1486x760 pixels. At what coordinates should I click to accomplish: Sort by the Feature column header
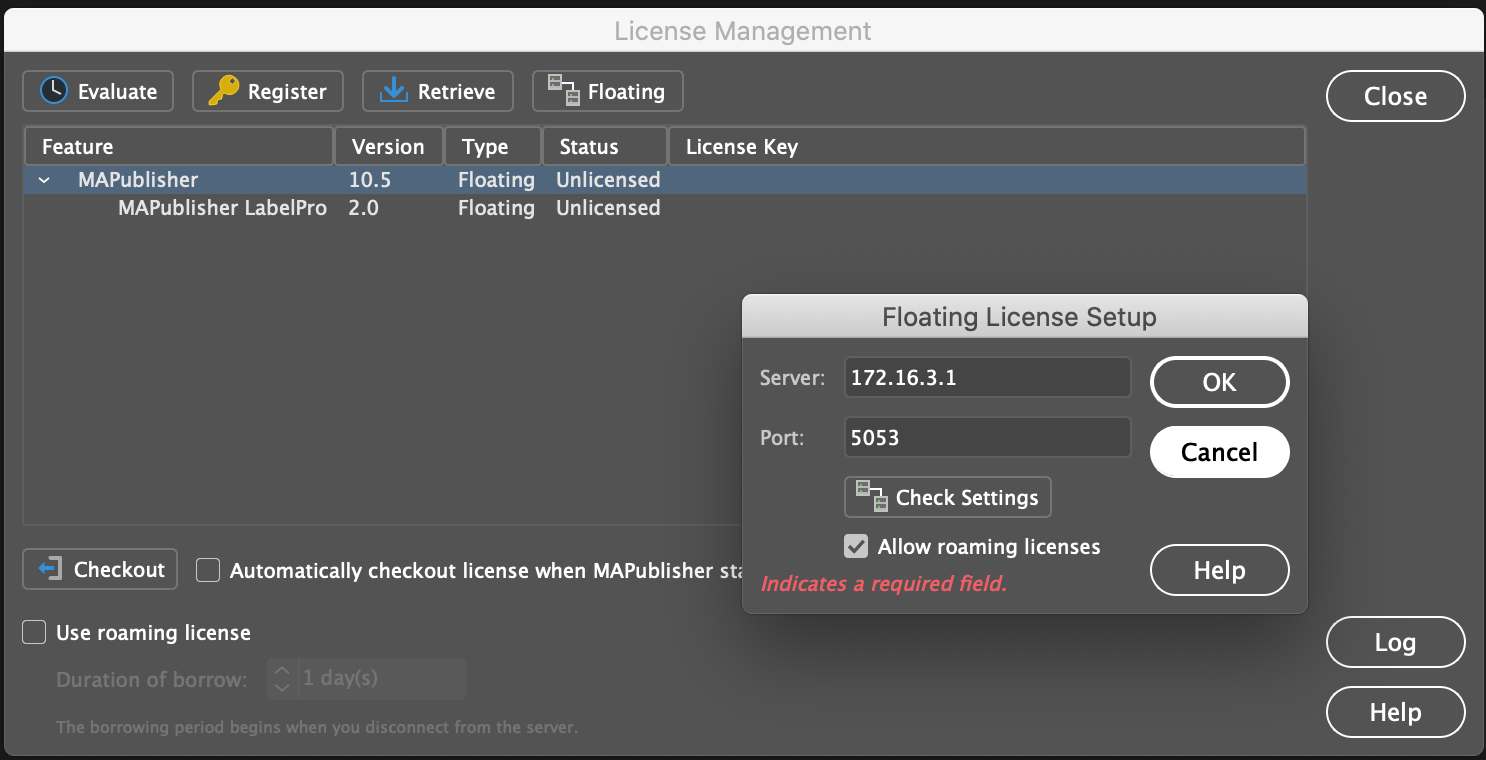[x=178, y=146]
